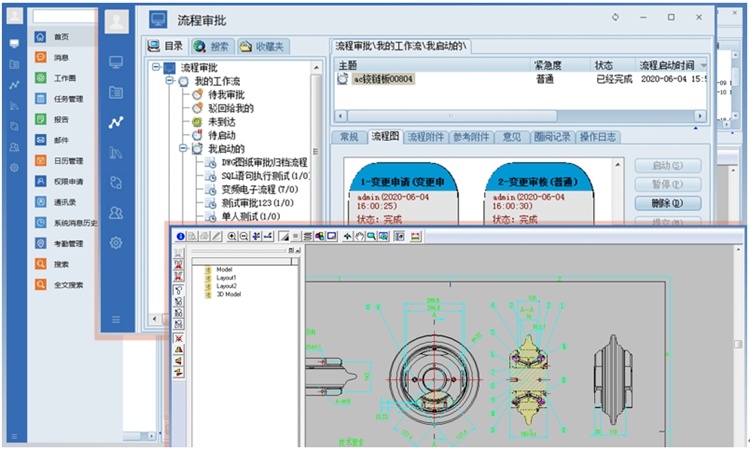The width and height of the screenshot is (750, 451).
Task: Click the zoom in magnifier in CAD toolbar
Action: click(x=233, y=236)
